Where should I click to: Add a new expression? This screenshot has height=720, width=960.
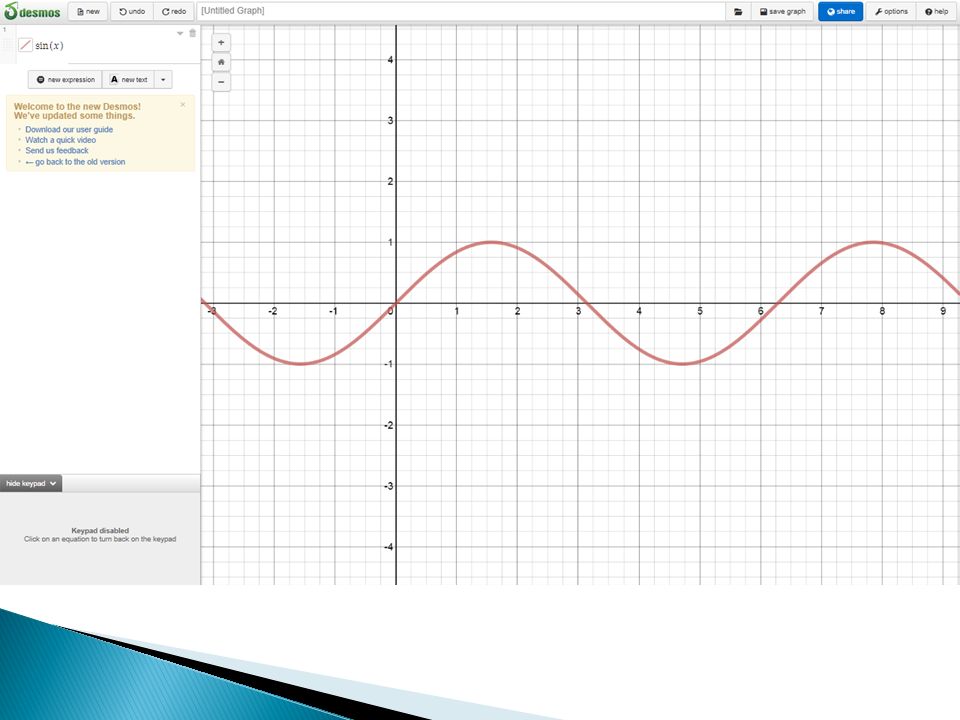pyautogui.click(x=66, y=80)
